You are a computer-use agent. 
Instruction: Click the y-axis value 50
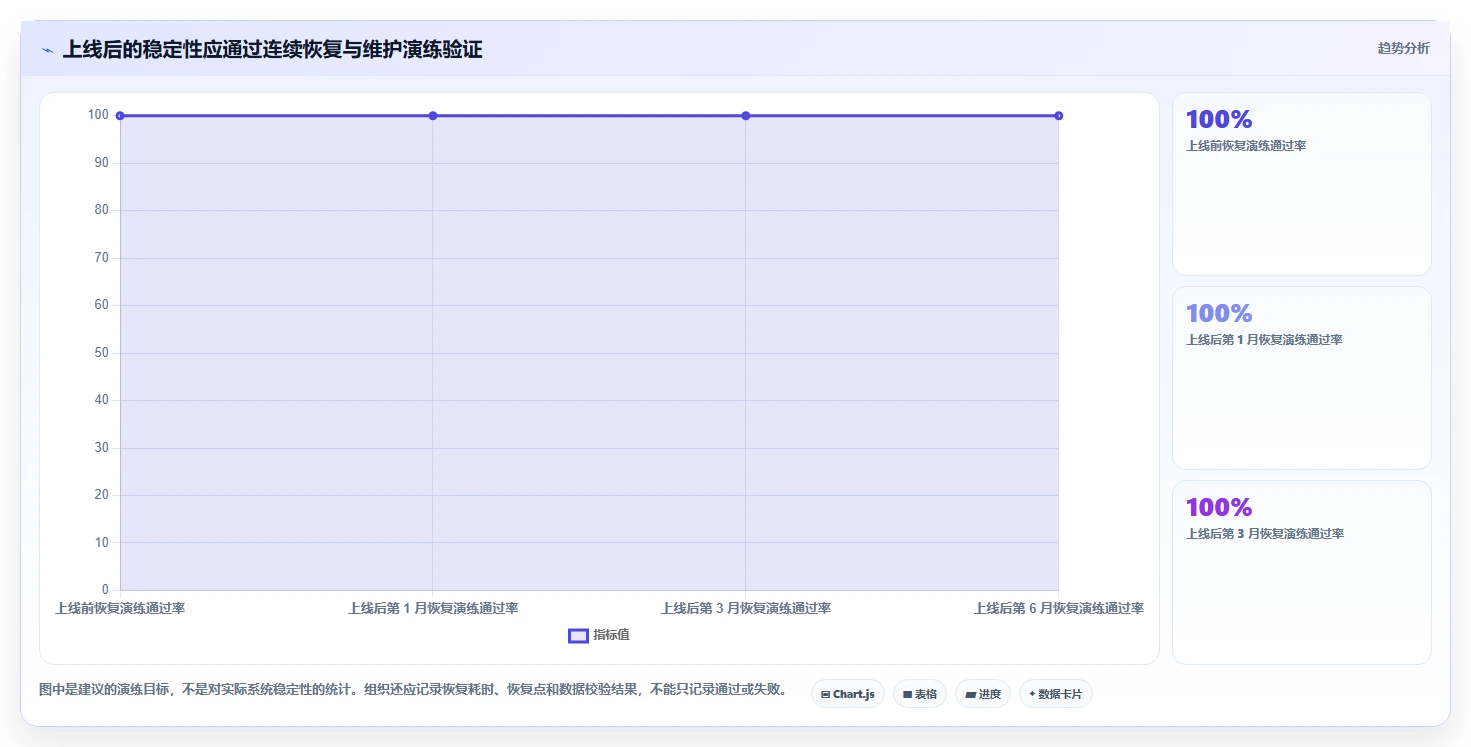click(101, 353)
